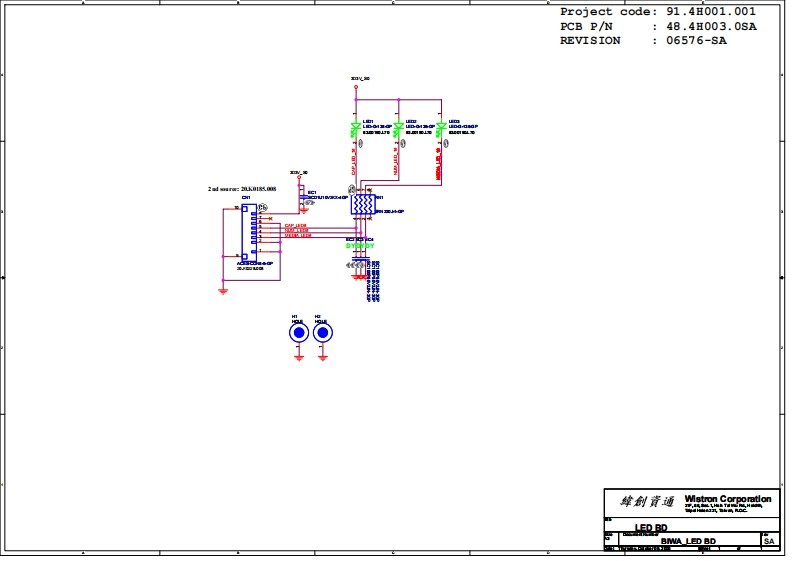Screen dimensions: 793x561
Task: Click the H1 mounting hole symbol
Action: click(x=299, y=333)
